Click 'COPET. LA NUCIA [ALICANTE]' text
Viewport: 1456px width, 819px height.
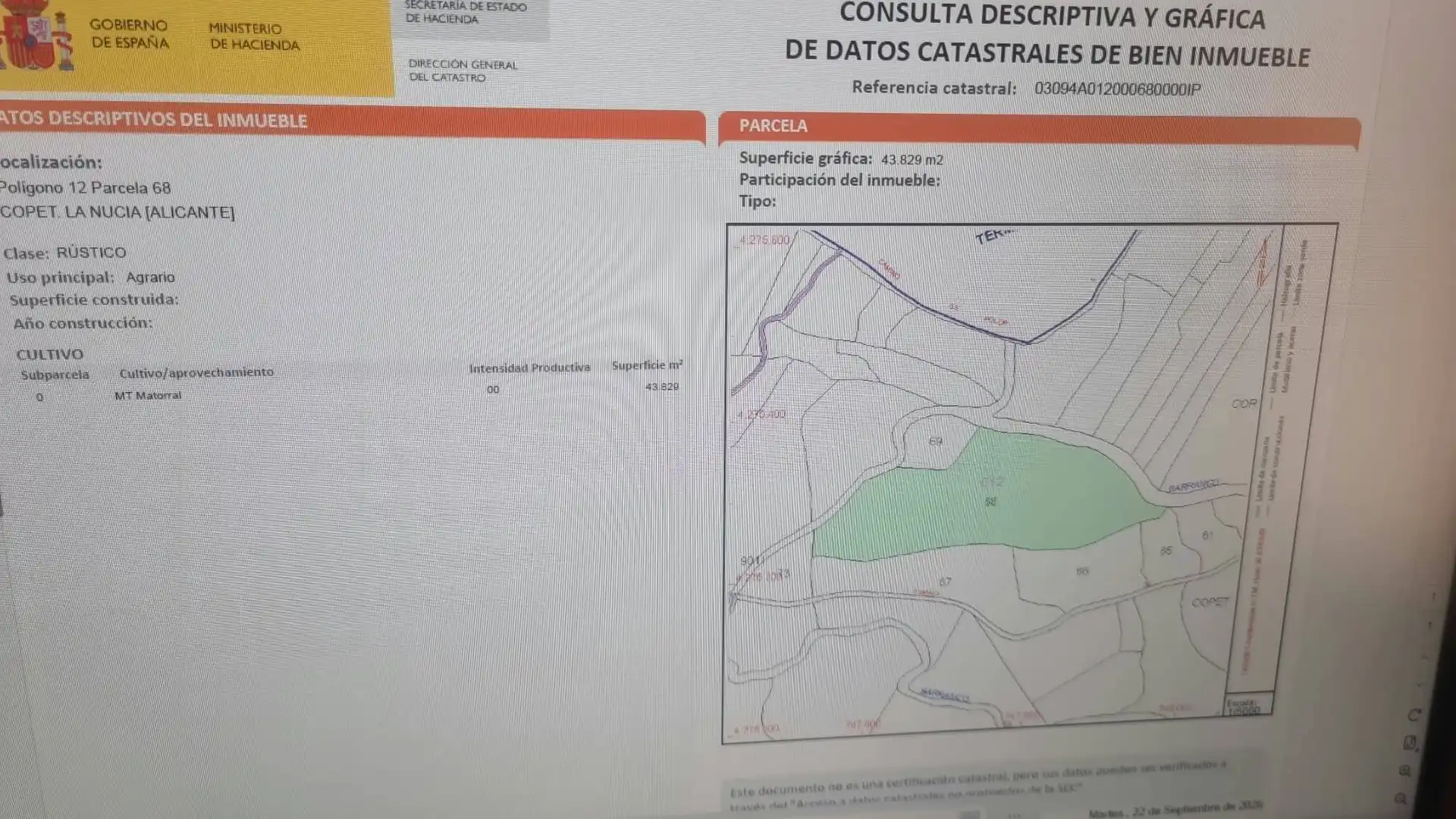click(x=117, y=212)
